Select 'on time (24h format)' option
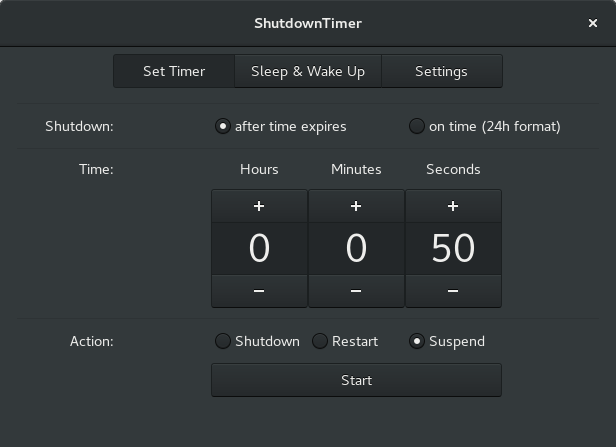Screen dimensions: 616x447 [x=485, y=126]
